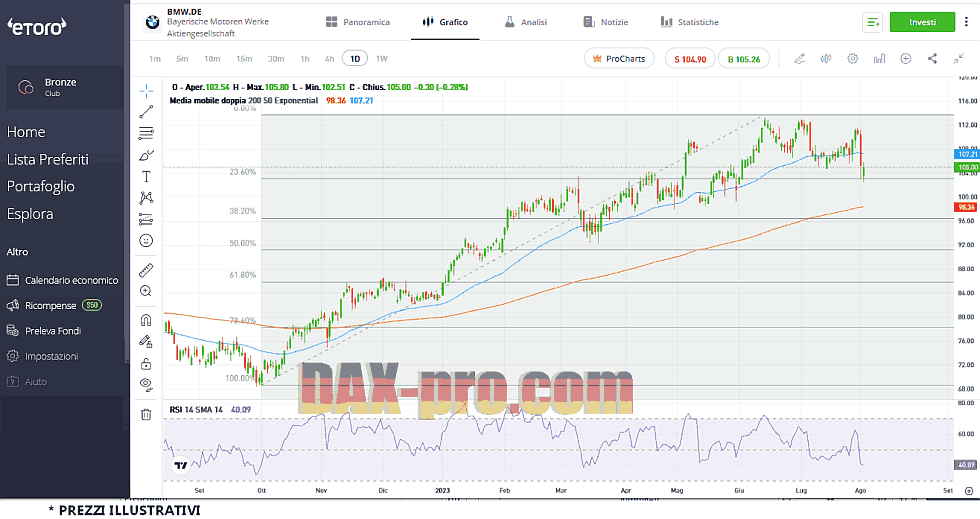Select the 30m timeframe
Viewport: 980px width, 519px height.
[x=276, y=59]
